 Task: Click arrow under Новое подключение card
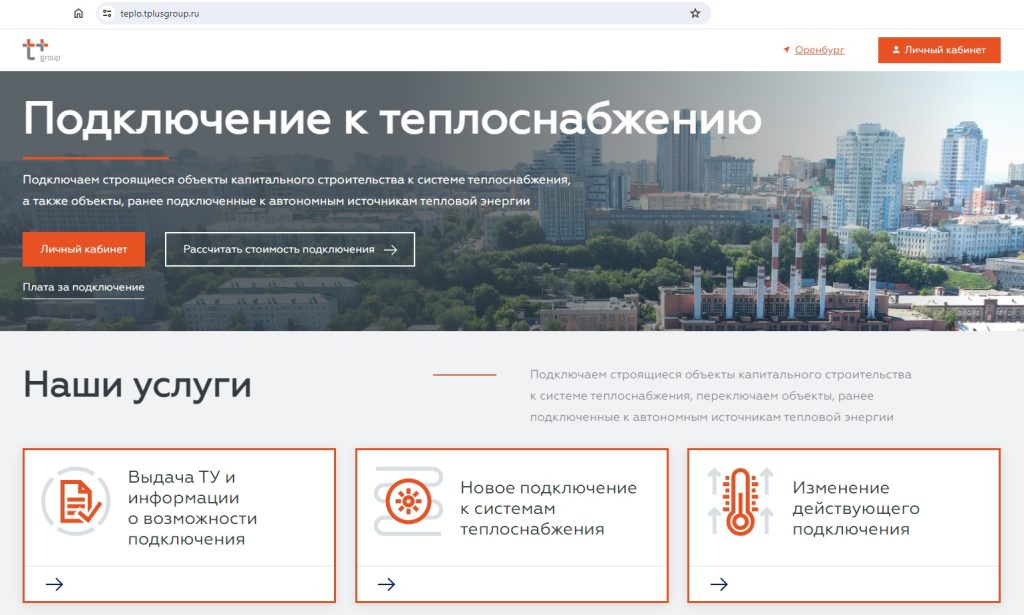pos(387,584)
